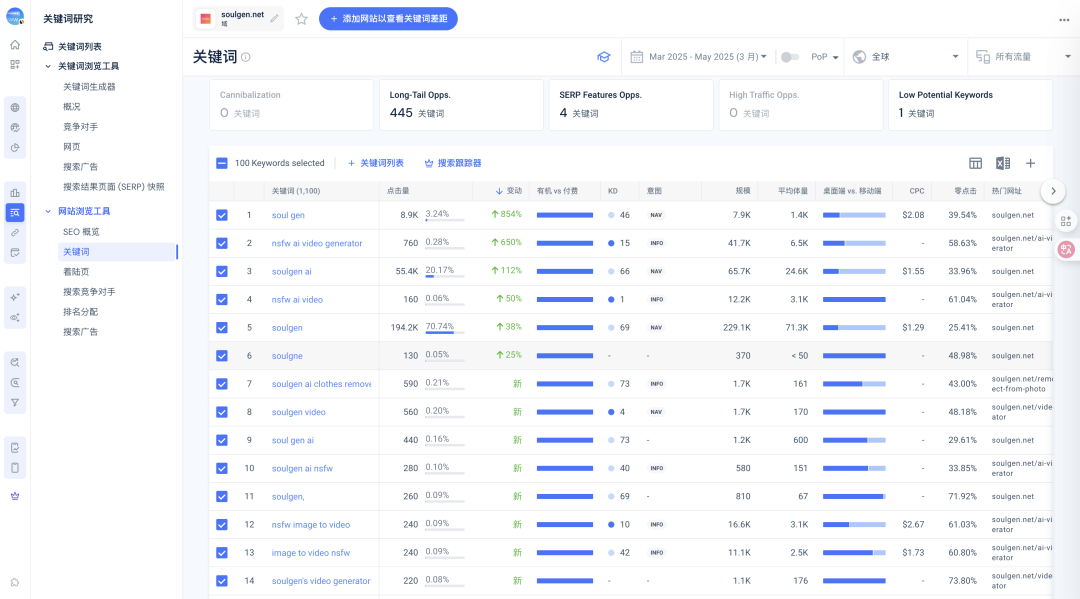Click the plus icon above table

pyautogui.click(x=1030, y=163)
